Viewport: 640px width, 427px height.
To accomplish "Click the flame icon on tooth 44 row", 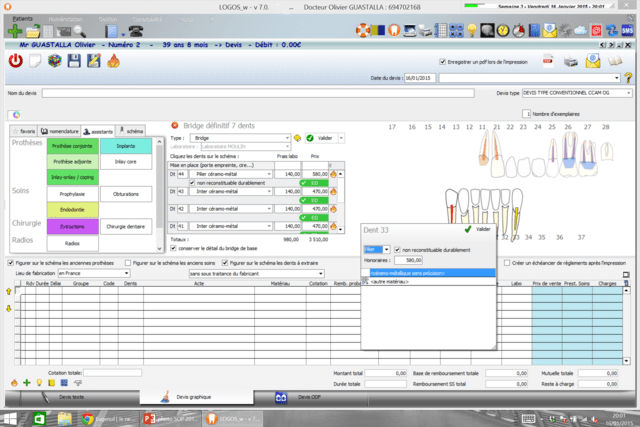I will coord(332,174).
